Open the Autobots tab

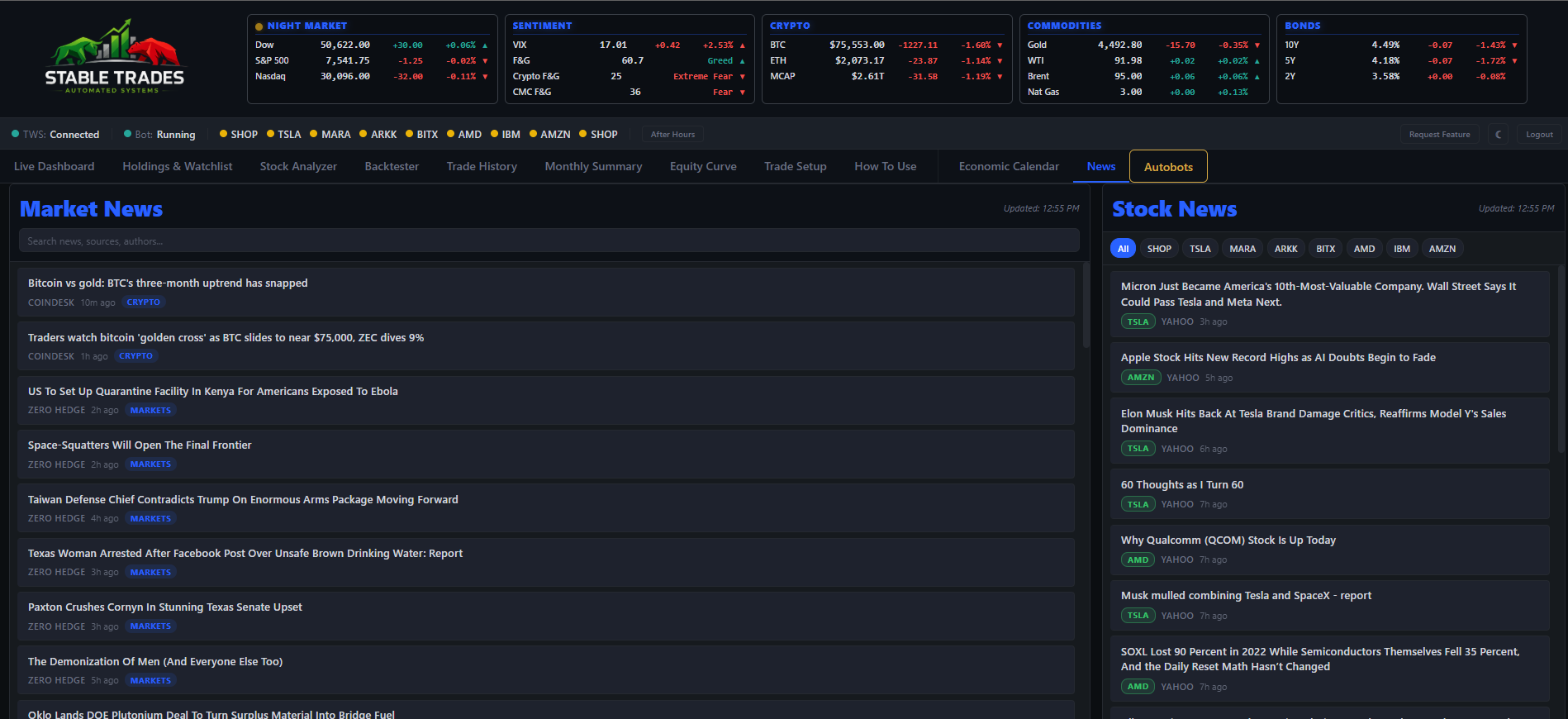tap(1168, 166)
